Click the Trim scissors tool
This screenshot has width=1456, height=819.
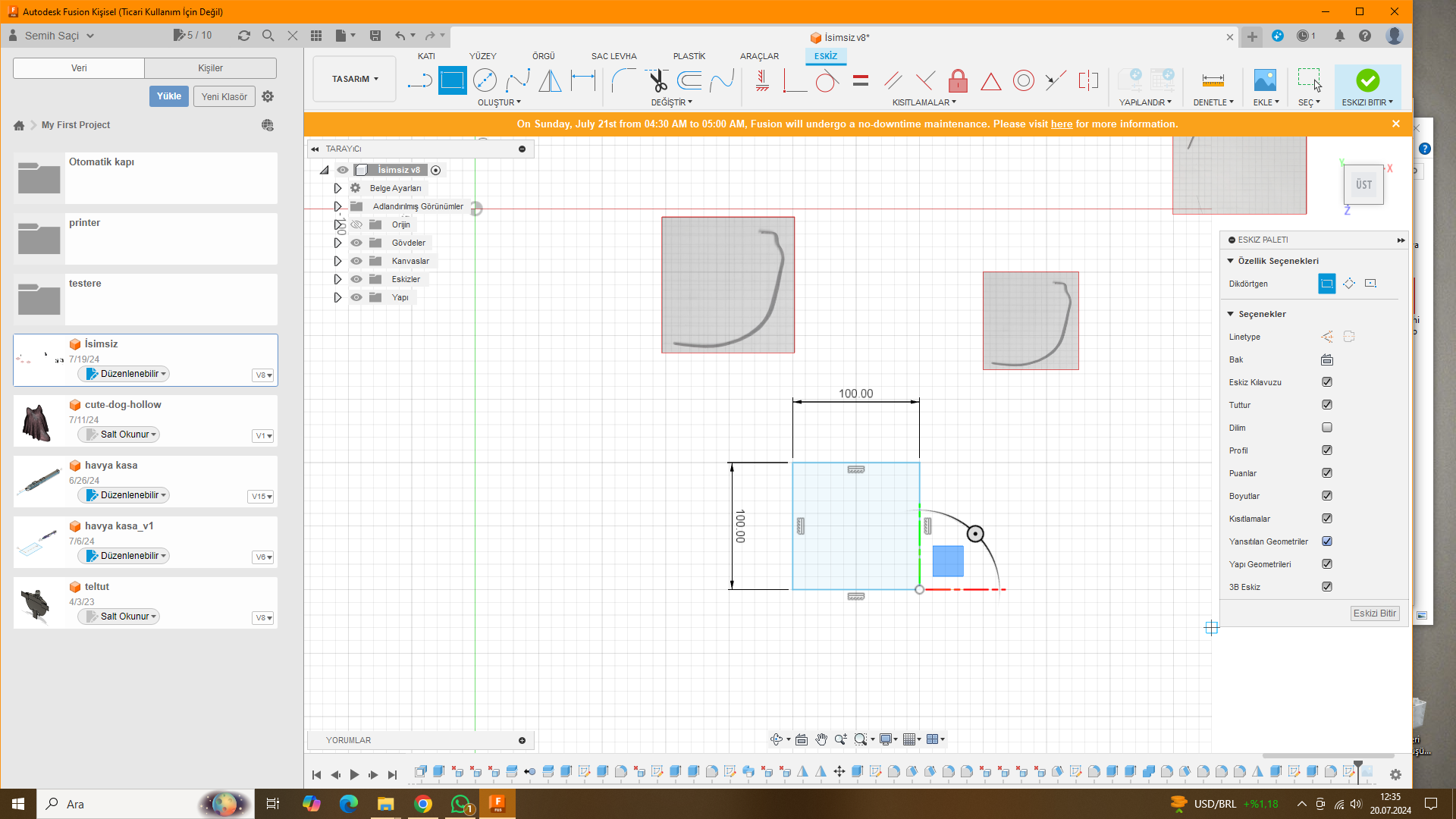pyautogui.click(x=657, y=80)
